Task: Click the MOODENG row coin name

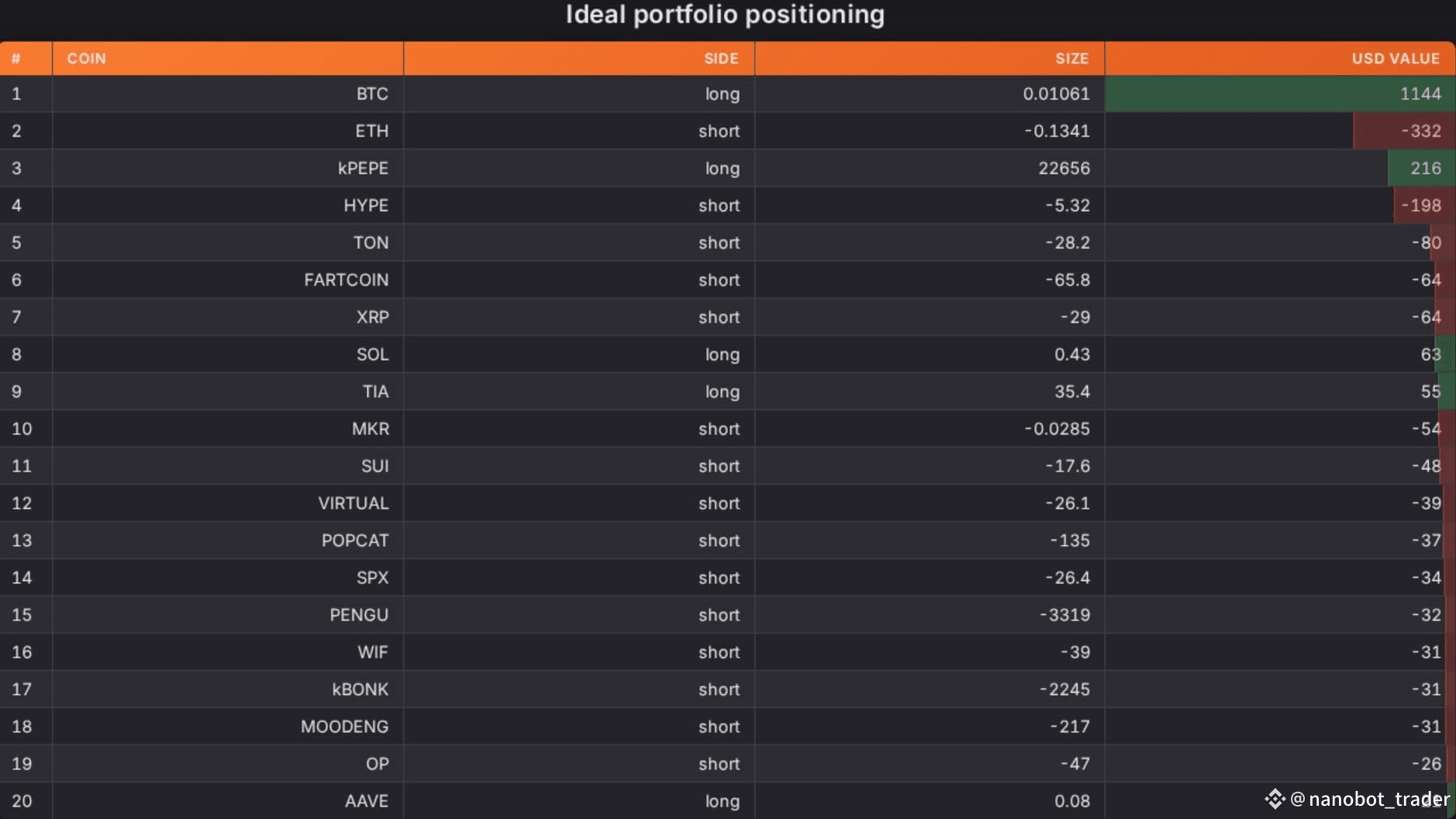Action: (x=344, y=727)
